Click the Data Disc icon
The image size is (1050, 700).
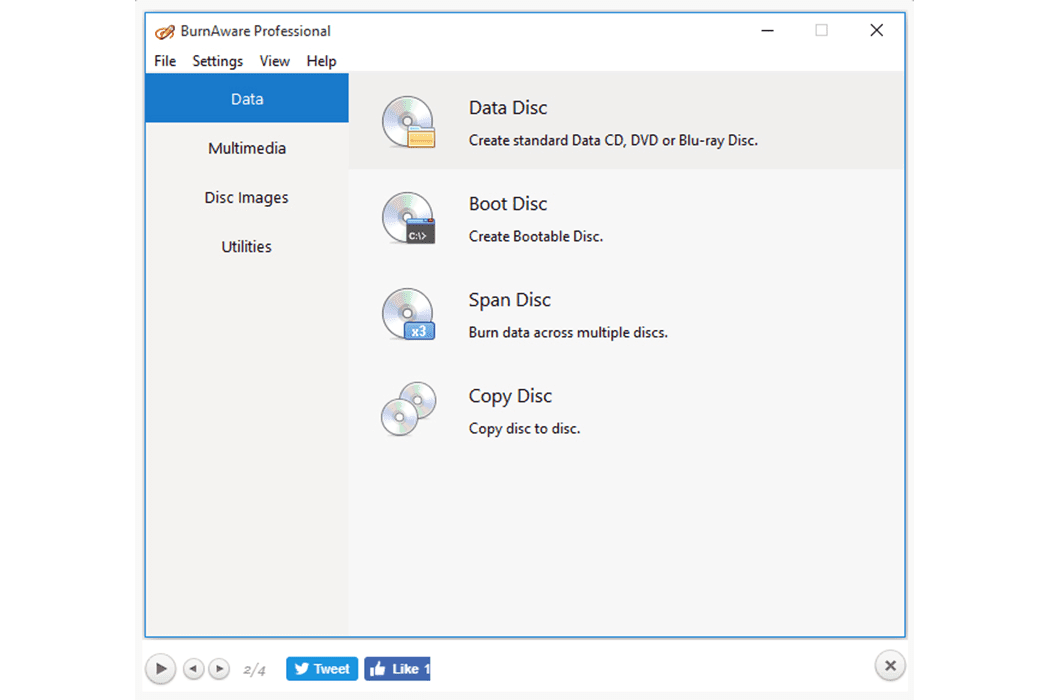pos(408,121)
